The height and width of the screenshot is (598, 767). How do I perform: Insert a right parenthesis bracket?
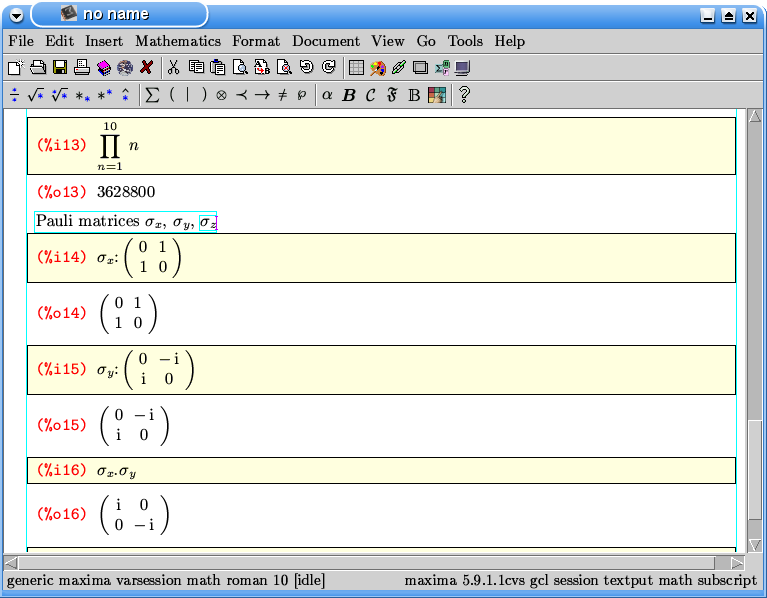[204, 94]
